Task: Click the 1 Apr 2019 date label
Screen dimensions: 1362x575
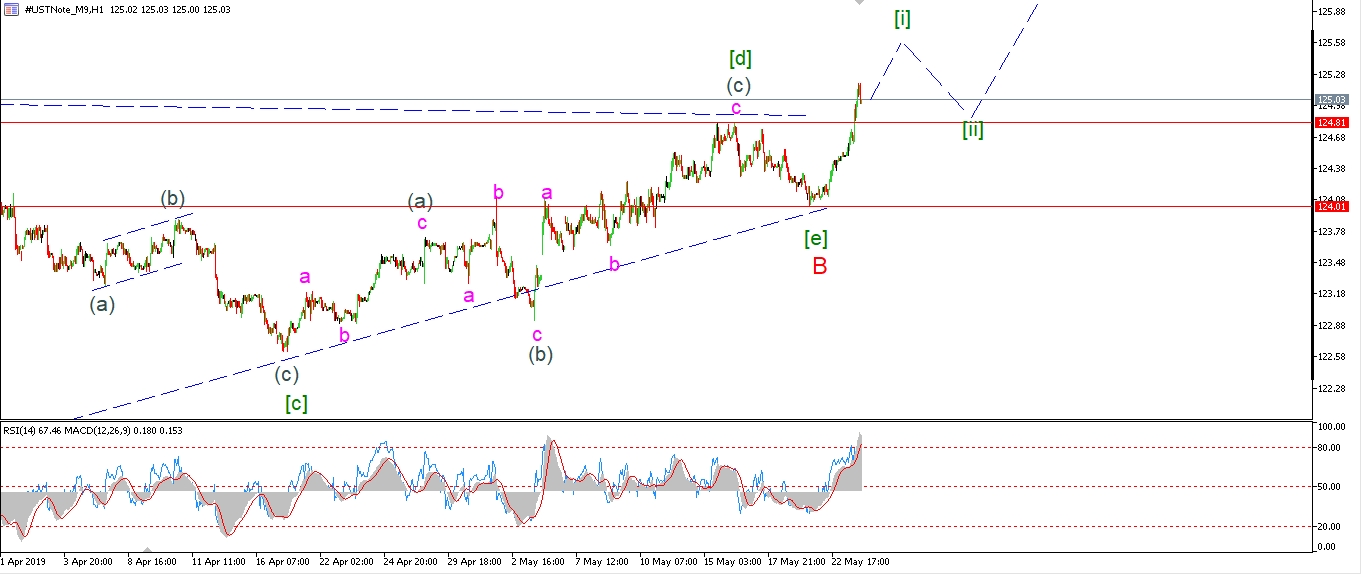Action: [24, 562]
